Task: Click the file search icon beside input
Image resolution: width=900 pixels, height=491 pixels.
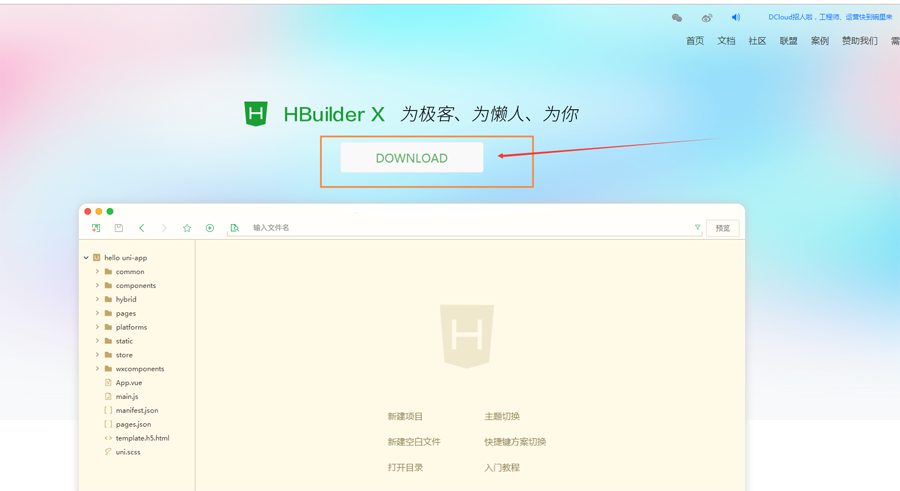Action: point(235,228)
